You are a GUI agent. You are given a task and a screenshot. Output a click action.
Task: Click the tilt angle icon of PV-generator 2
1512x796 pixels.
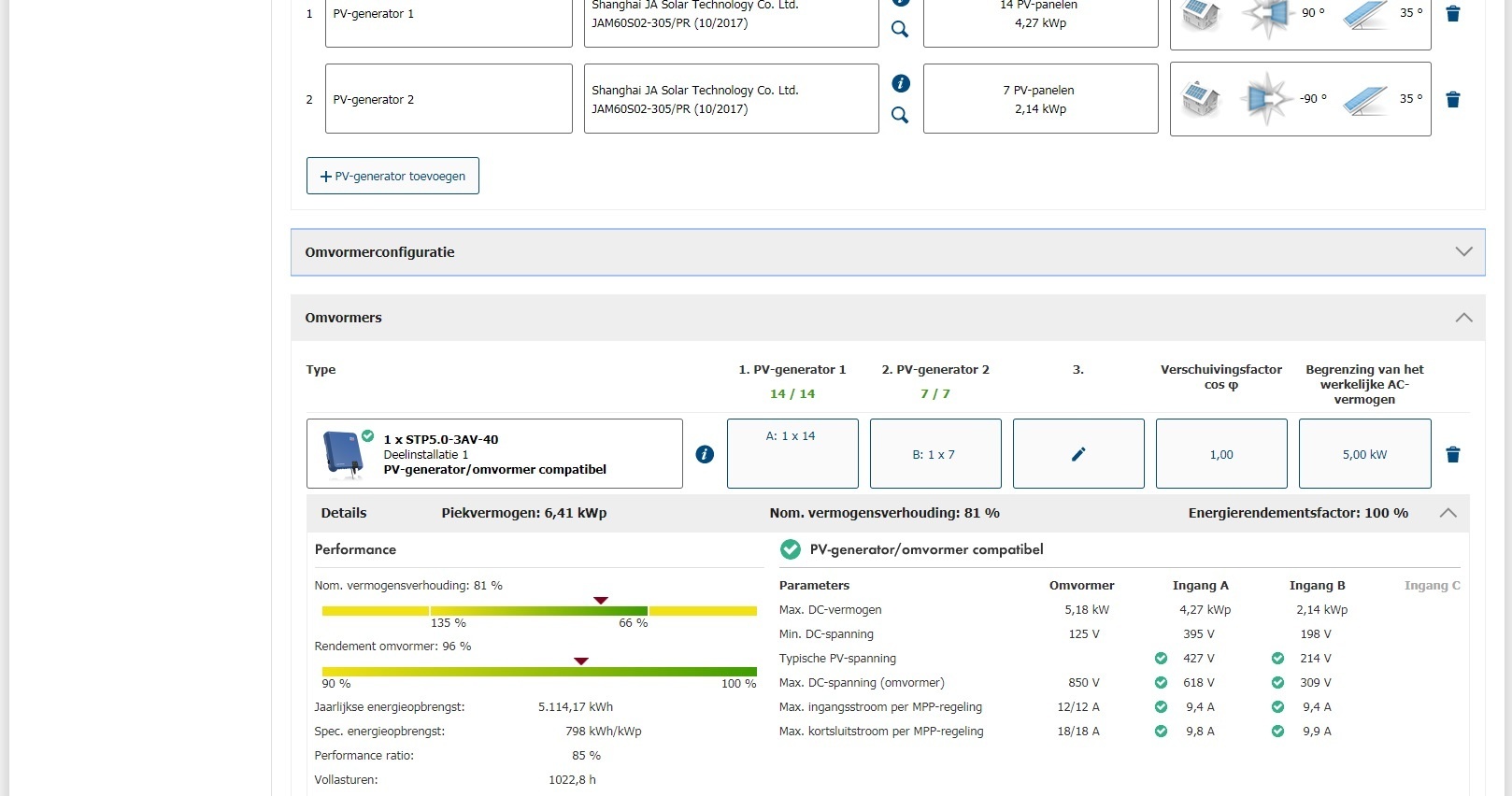click(1364, 99)
